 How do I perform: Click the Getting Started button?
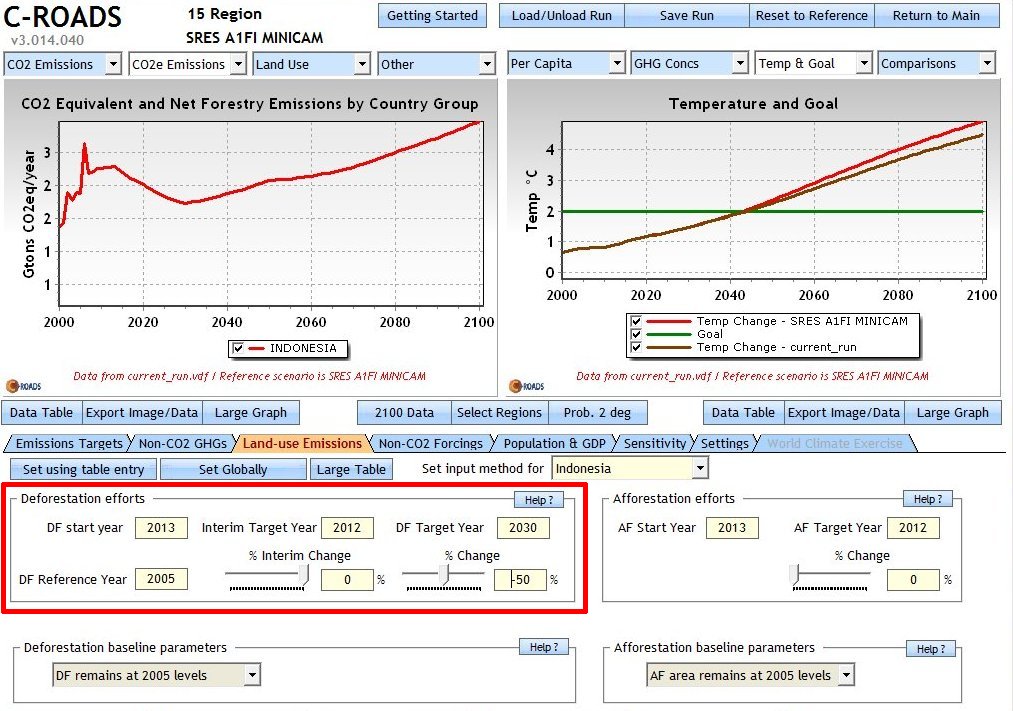(432, 15)
